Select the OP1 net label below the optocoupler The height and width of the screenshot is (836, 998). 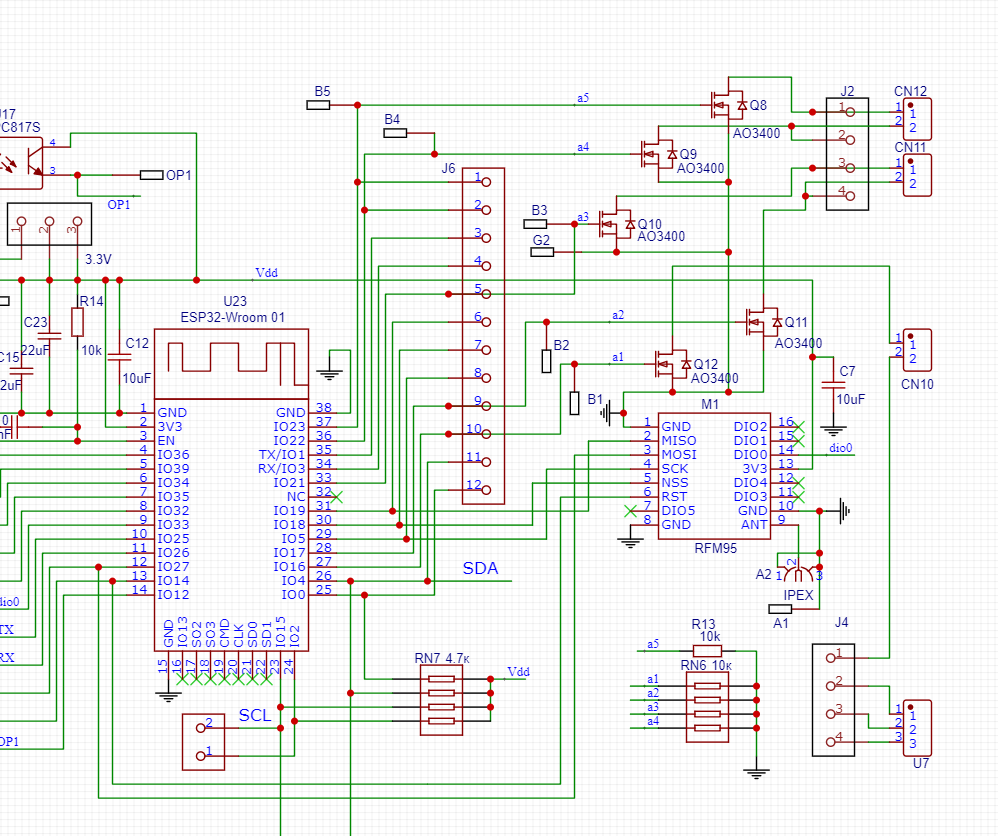118,204
